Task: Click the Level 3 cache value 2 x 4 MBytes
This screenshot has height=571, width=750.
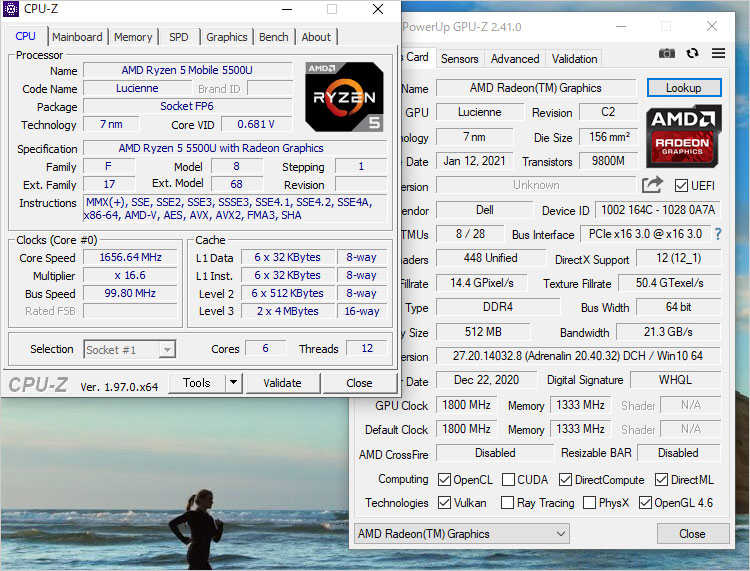Action: click(287, 311)
